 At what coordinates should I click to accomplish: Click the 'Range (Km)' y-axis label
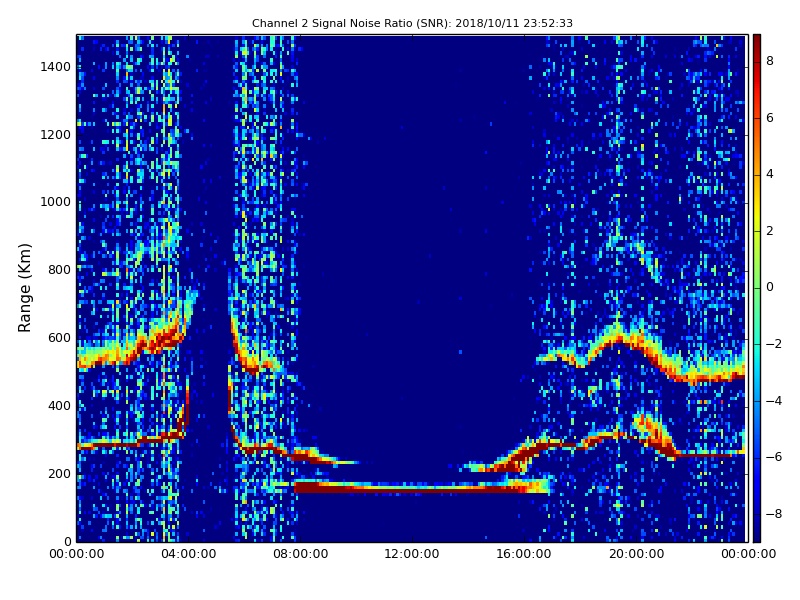click(24, 288)
